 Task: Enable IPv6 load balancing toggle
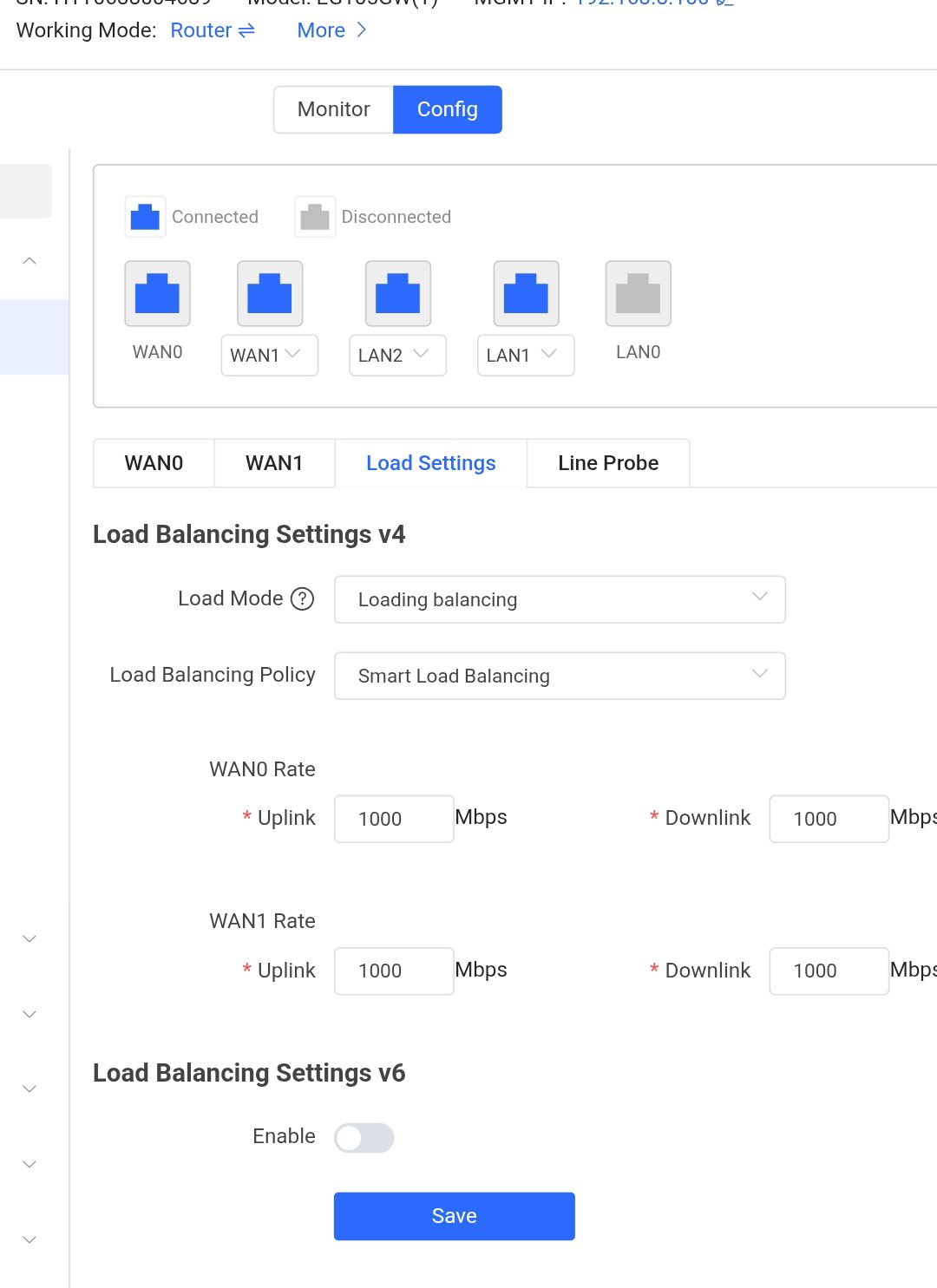364,1138
